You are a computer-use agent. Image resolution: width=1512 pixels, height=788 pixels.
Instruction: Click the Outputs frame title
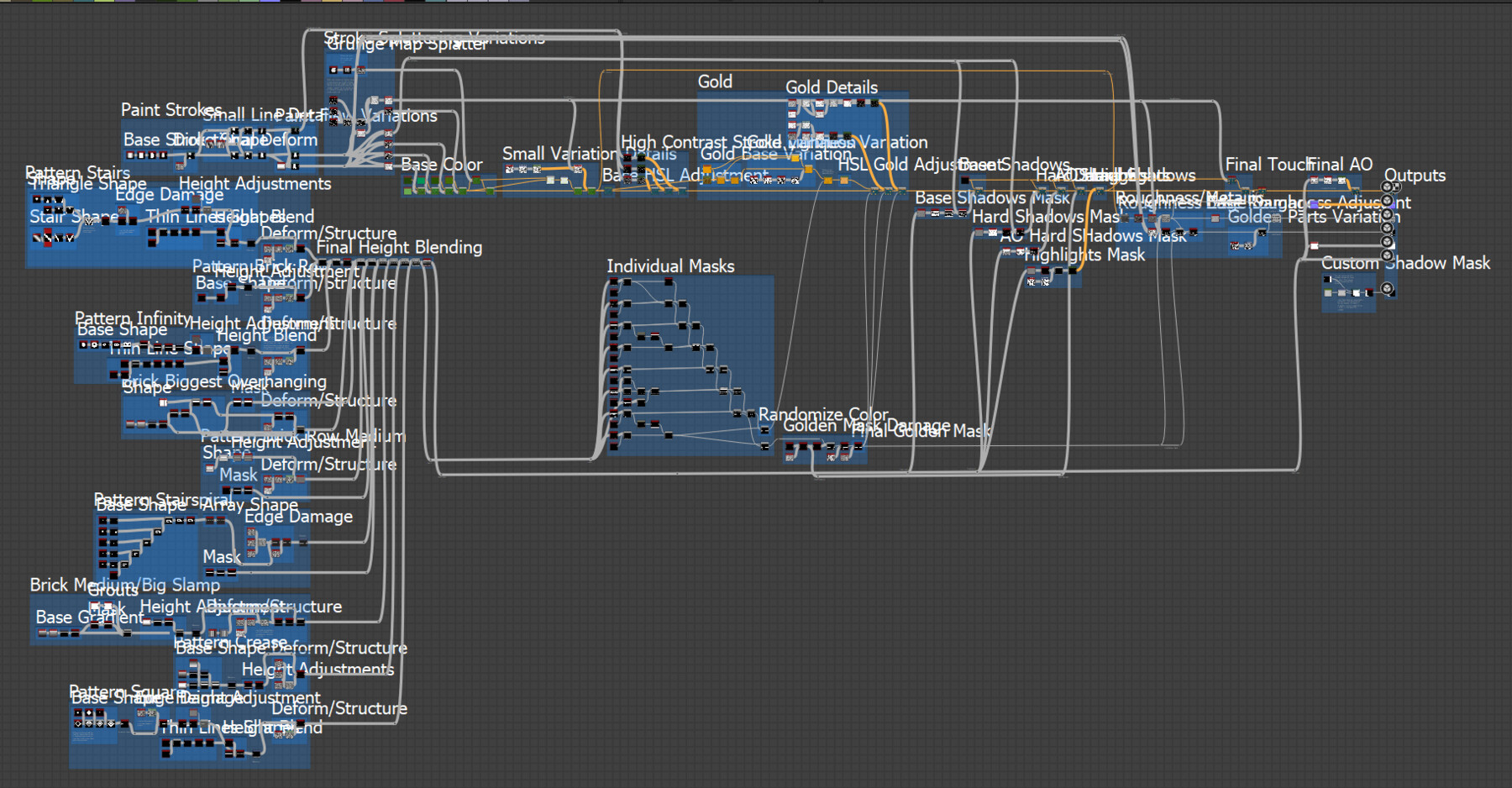[x=1415, y=176]
